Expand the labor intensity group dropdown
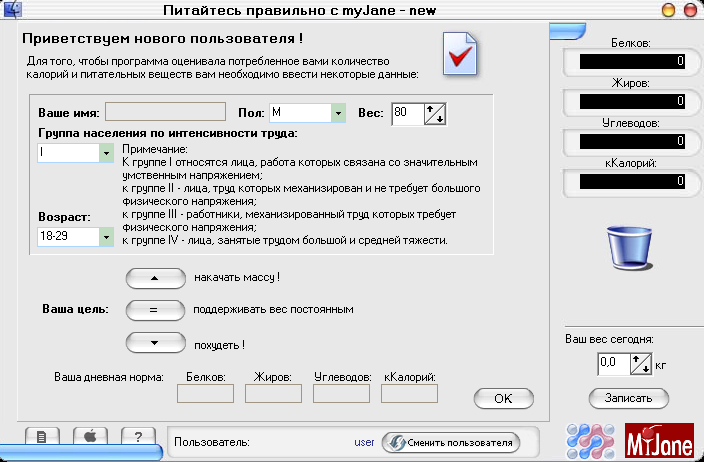Image resolution: width=704 pixels, height=462 pixels. [105, 153]
